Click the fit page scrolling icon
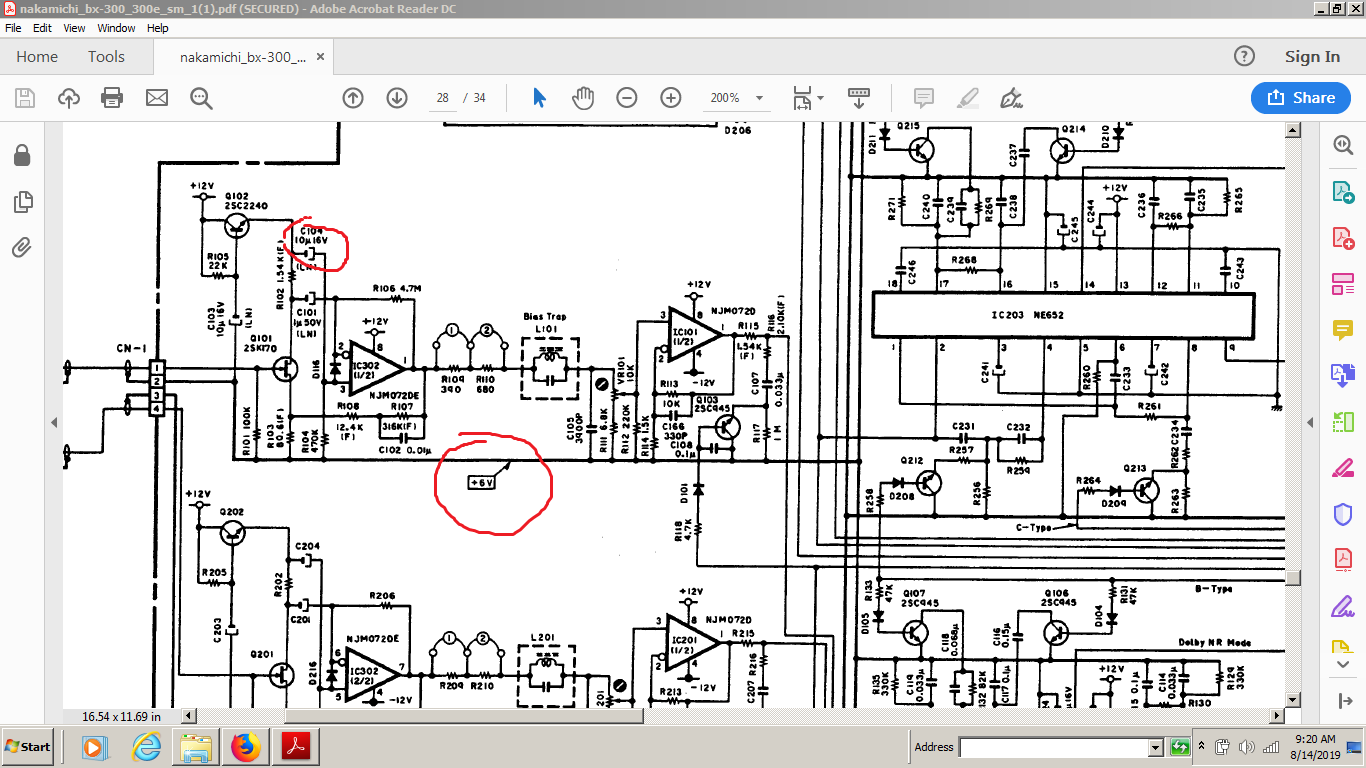Image resolution: width=1366 pixels, height=768 pixels. coord(802,98)
